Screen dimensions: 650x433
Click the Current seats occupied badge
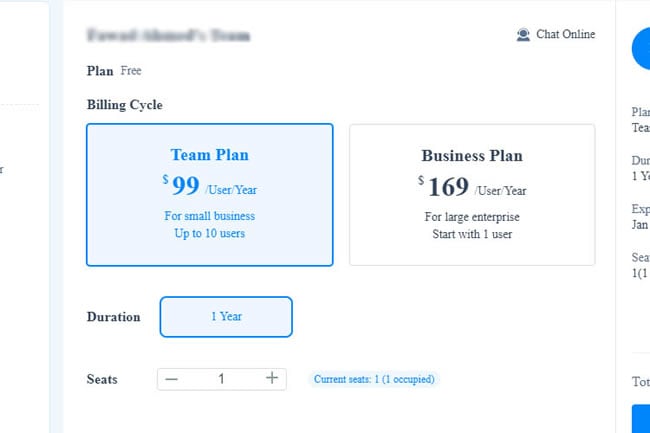click(x=374, y=379)
